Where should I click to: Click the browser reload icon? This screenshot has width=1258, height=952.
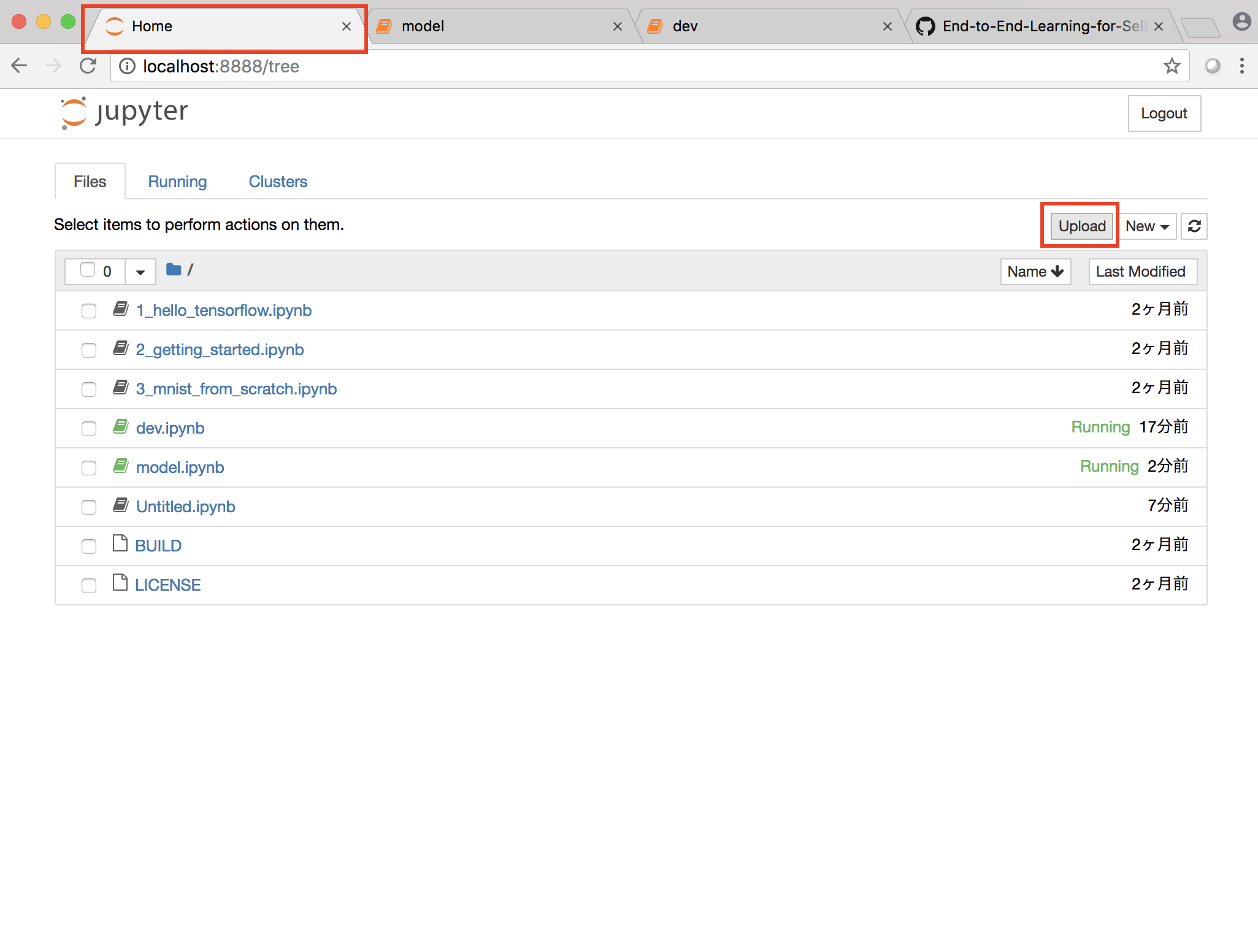click(88, 66)
